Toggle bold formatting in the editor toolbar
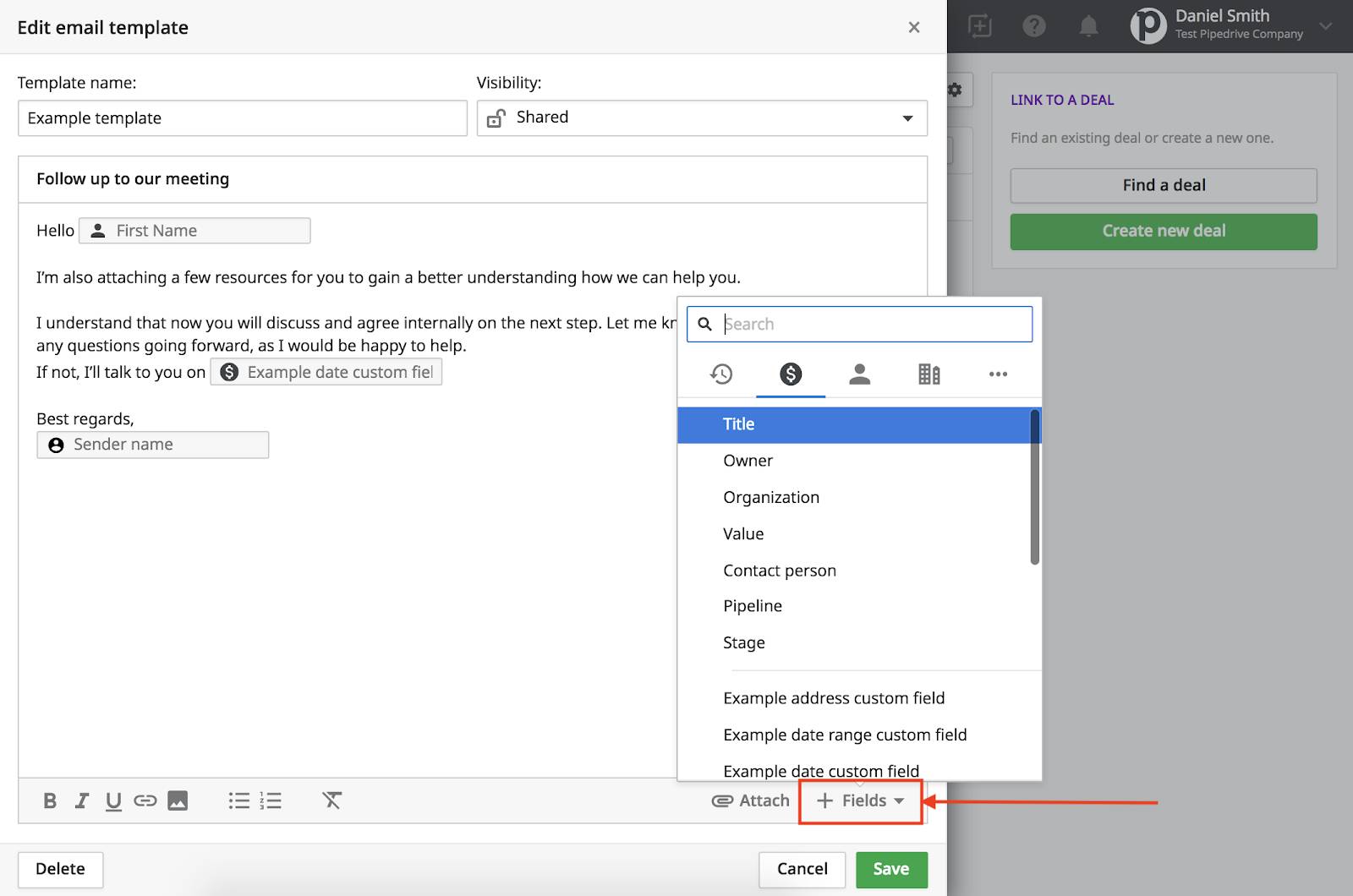 click(49, 800)
